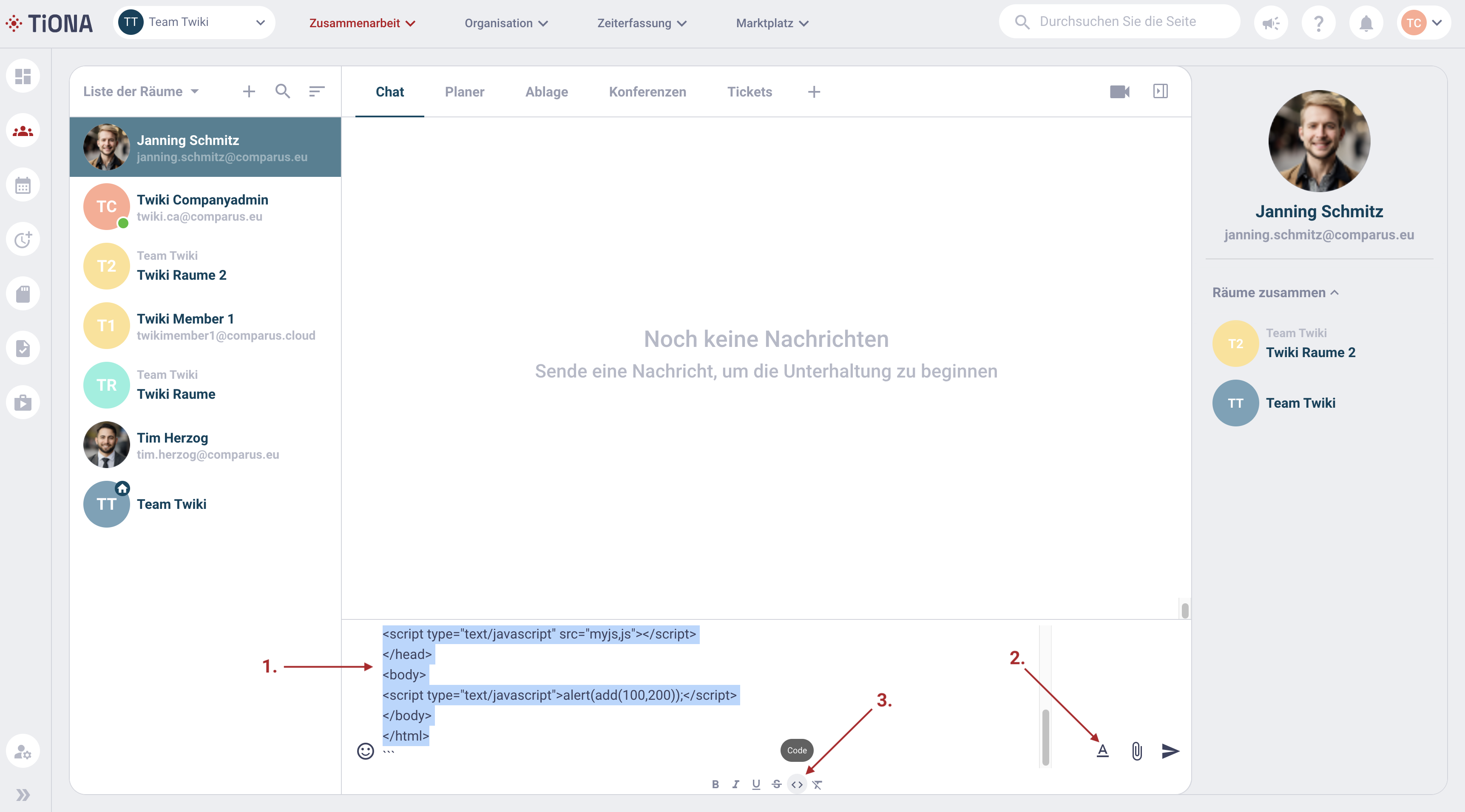Expand the Marktplatz menu
Viewport: 1465px width, 812px height.
tap(772, 23)
